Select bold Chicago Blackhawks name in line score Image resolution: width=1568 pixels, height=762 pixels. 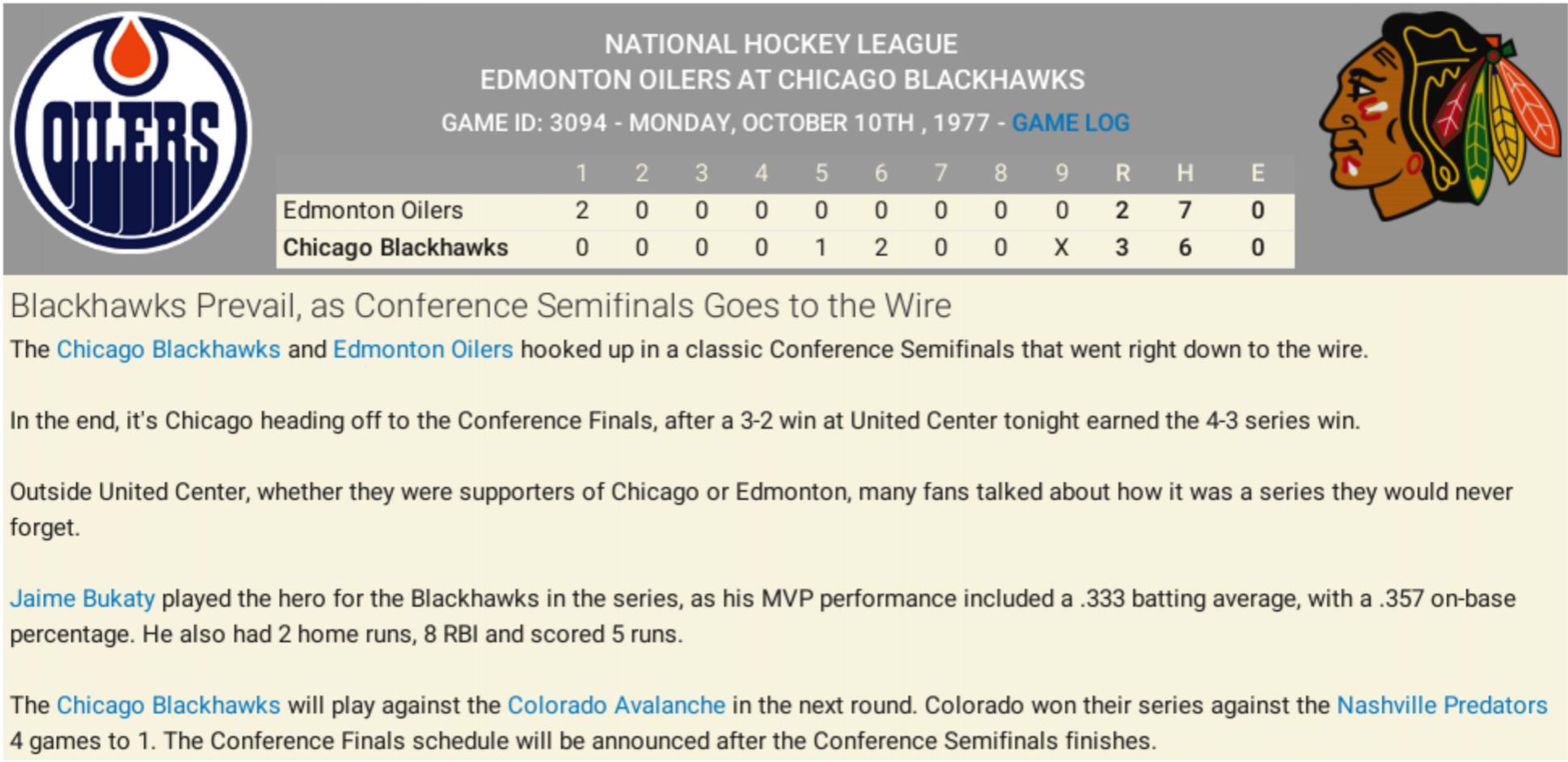click(x=395, y=248)
